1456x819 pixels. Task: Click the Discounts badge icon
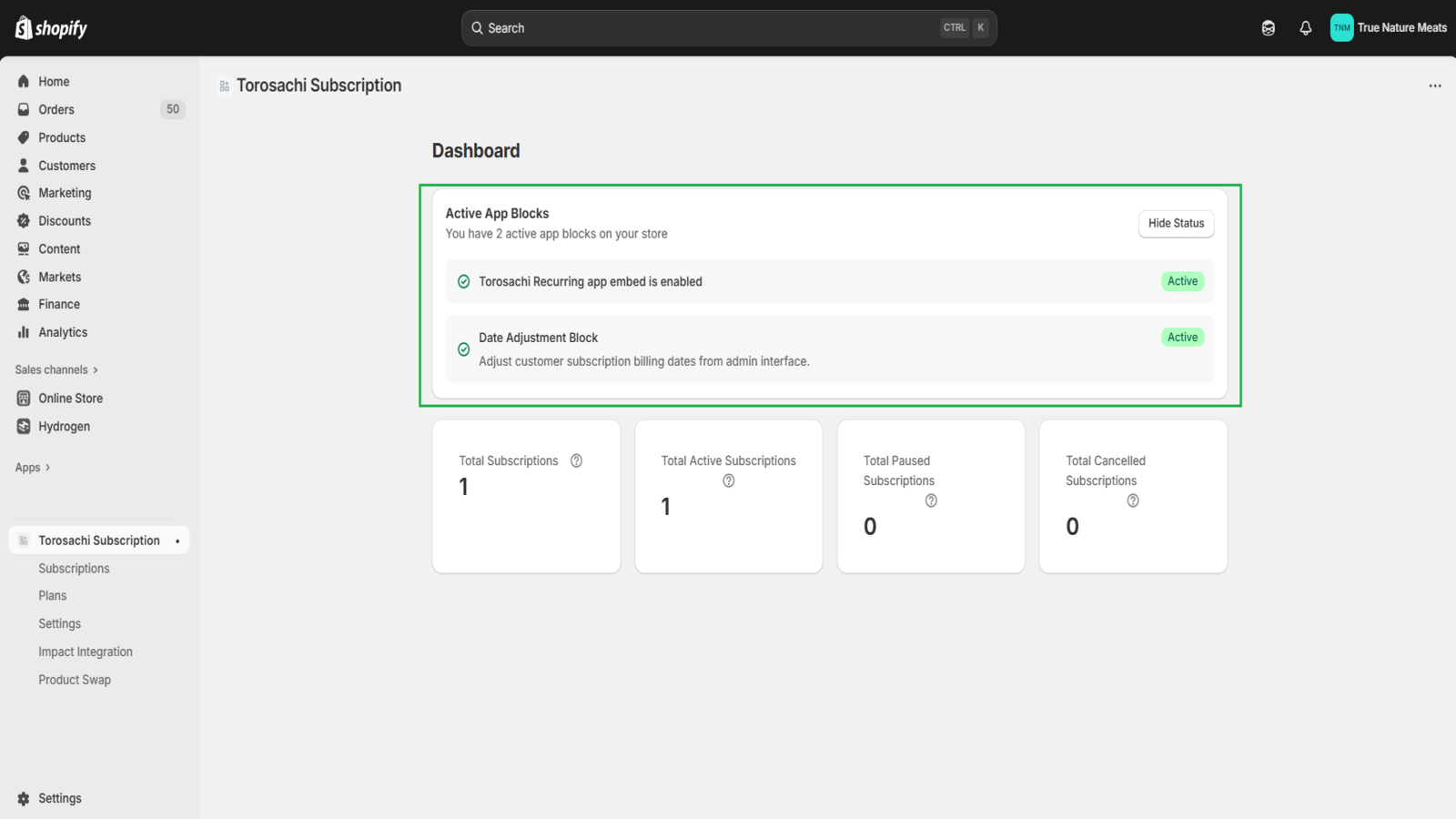24,221
